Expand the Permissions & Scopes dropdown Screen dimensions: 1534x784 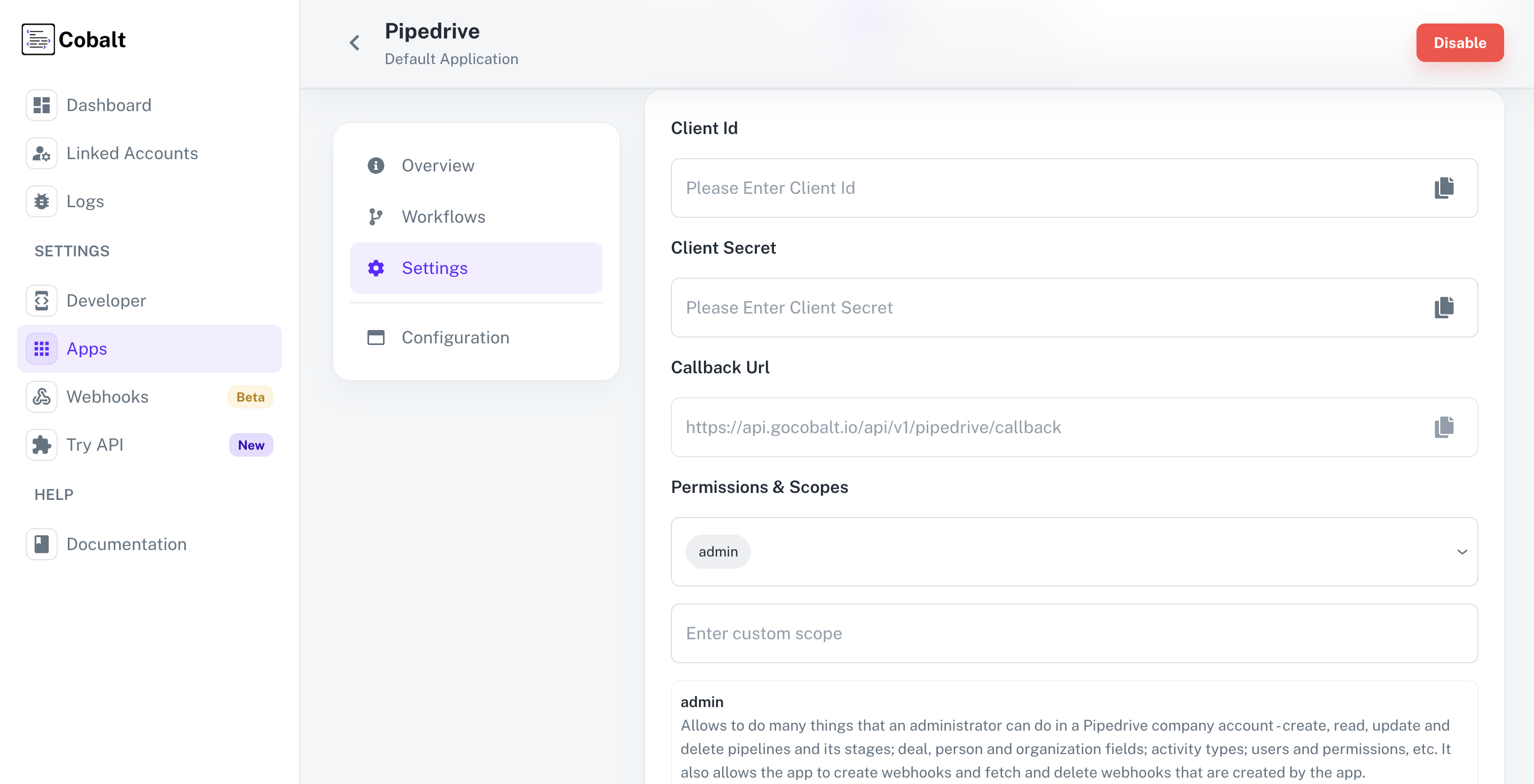point(1461,552)
